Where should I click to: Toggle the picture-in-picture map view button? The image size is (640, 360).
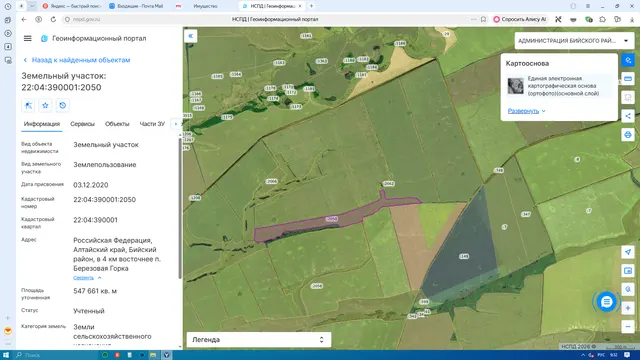(x=628, y=271)
